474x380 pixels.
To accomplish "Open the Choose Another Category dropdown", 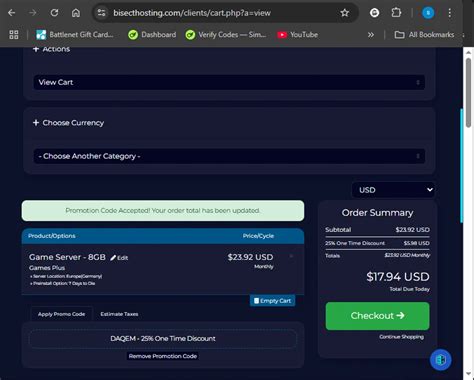I will 229,156.
